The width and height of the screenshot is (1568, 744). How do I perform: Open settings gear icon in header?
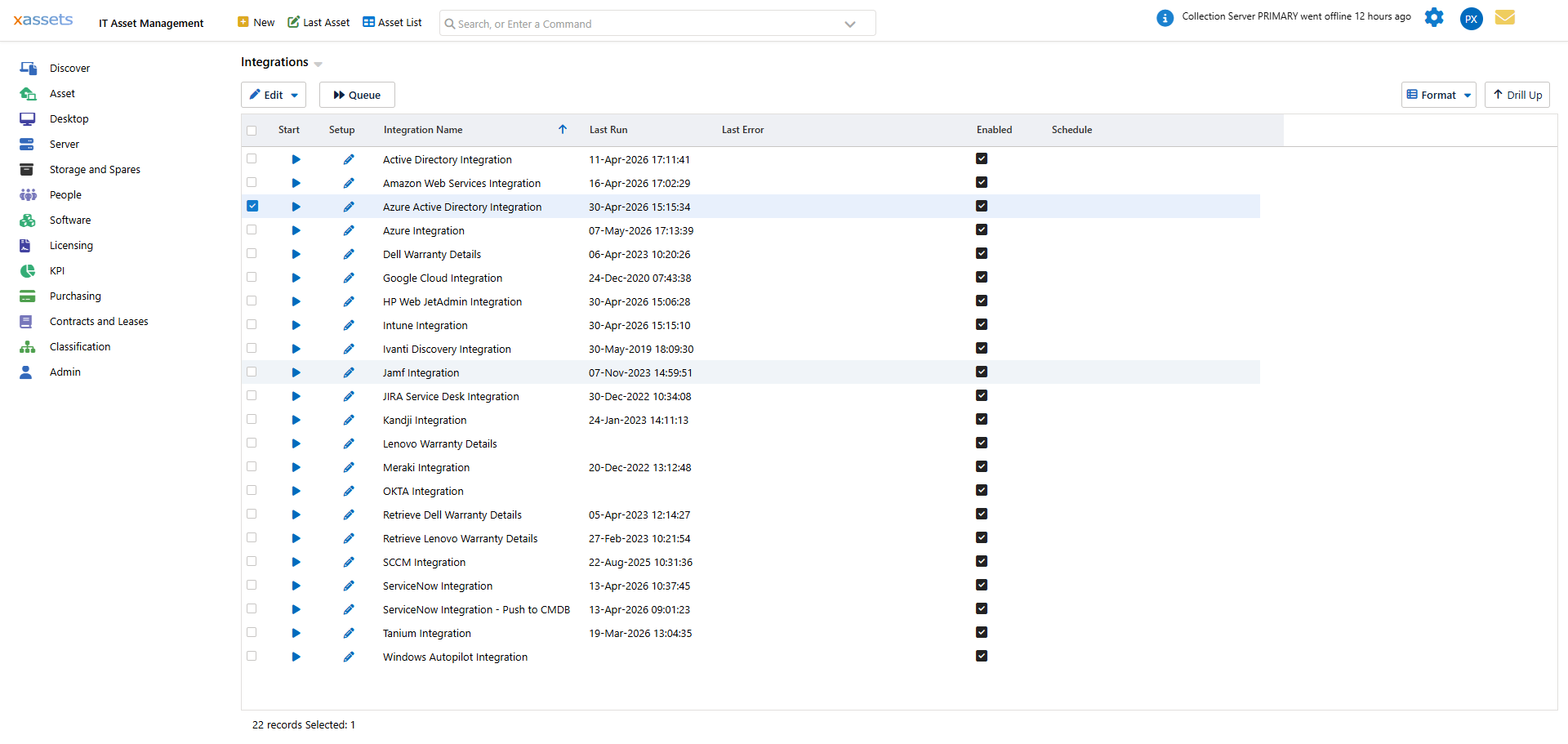pyautogui.click(x=1434, y=17)
